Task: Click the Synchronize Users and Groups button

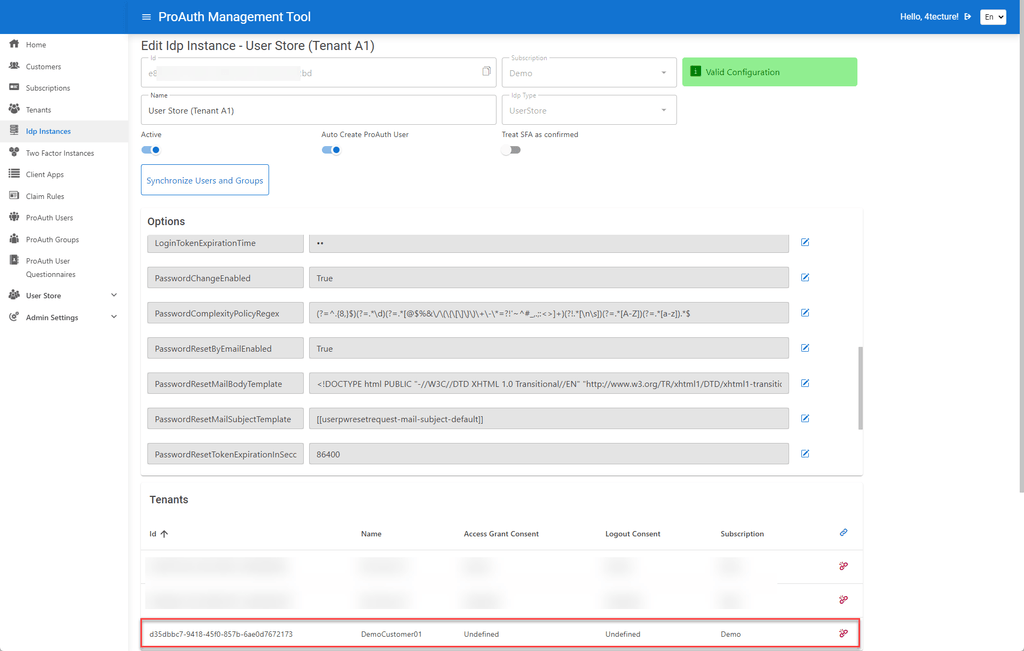Action: click(x=204, y=180)
